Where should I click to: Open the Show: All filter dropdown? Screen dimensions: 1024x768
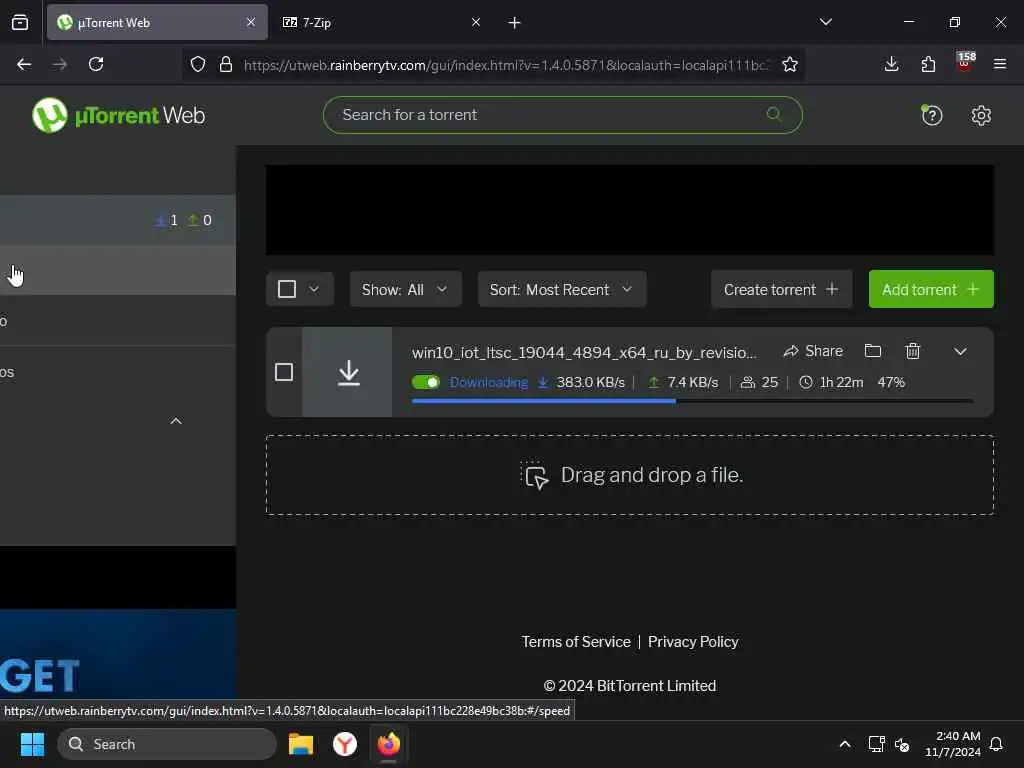(x=406, y=289)
